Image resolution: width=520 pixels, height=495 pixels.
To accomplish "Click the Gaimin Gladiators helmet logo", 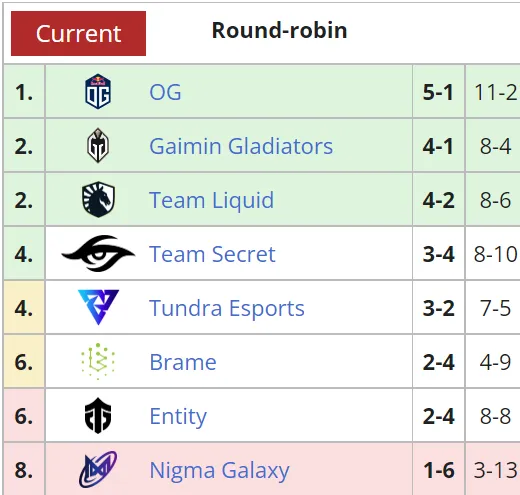I will click(x=98, y=146).
